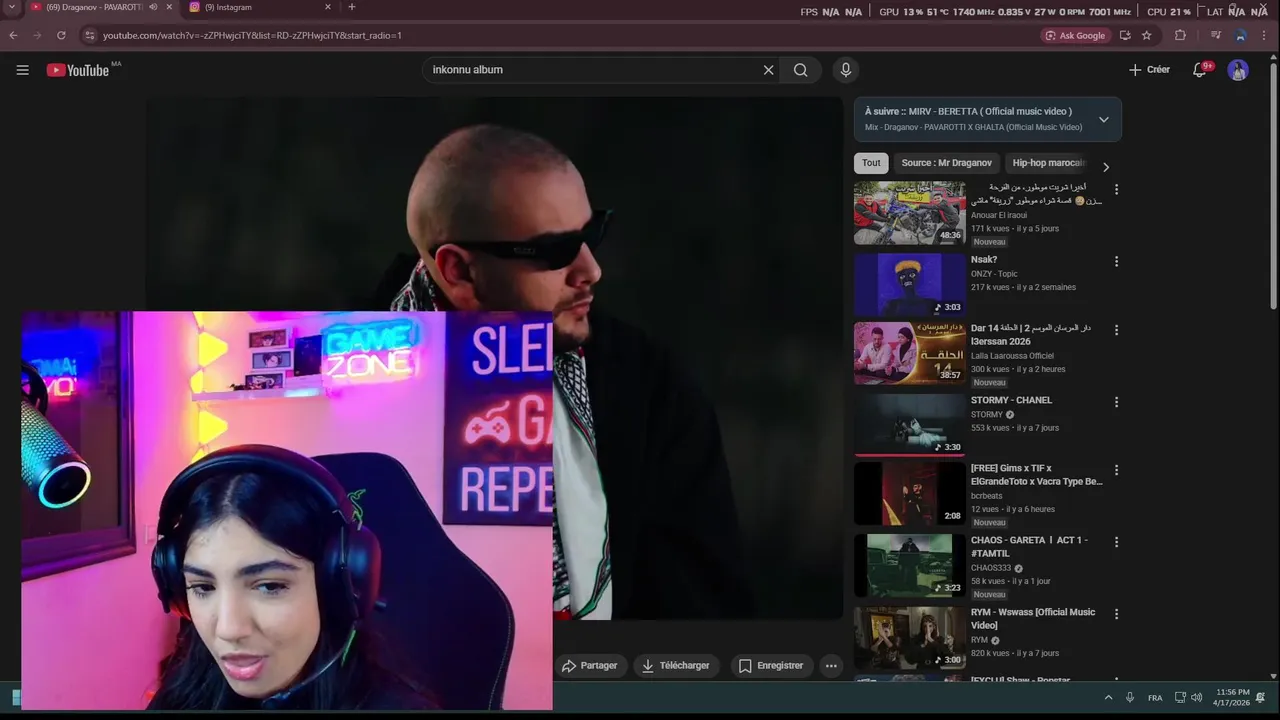Open the Anouar El iraoui video thumbnail
The width and height of the screenshot is (1280, 720).
(909, 213)
